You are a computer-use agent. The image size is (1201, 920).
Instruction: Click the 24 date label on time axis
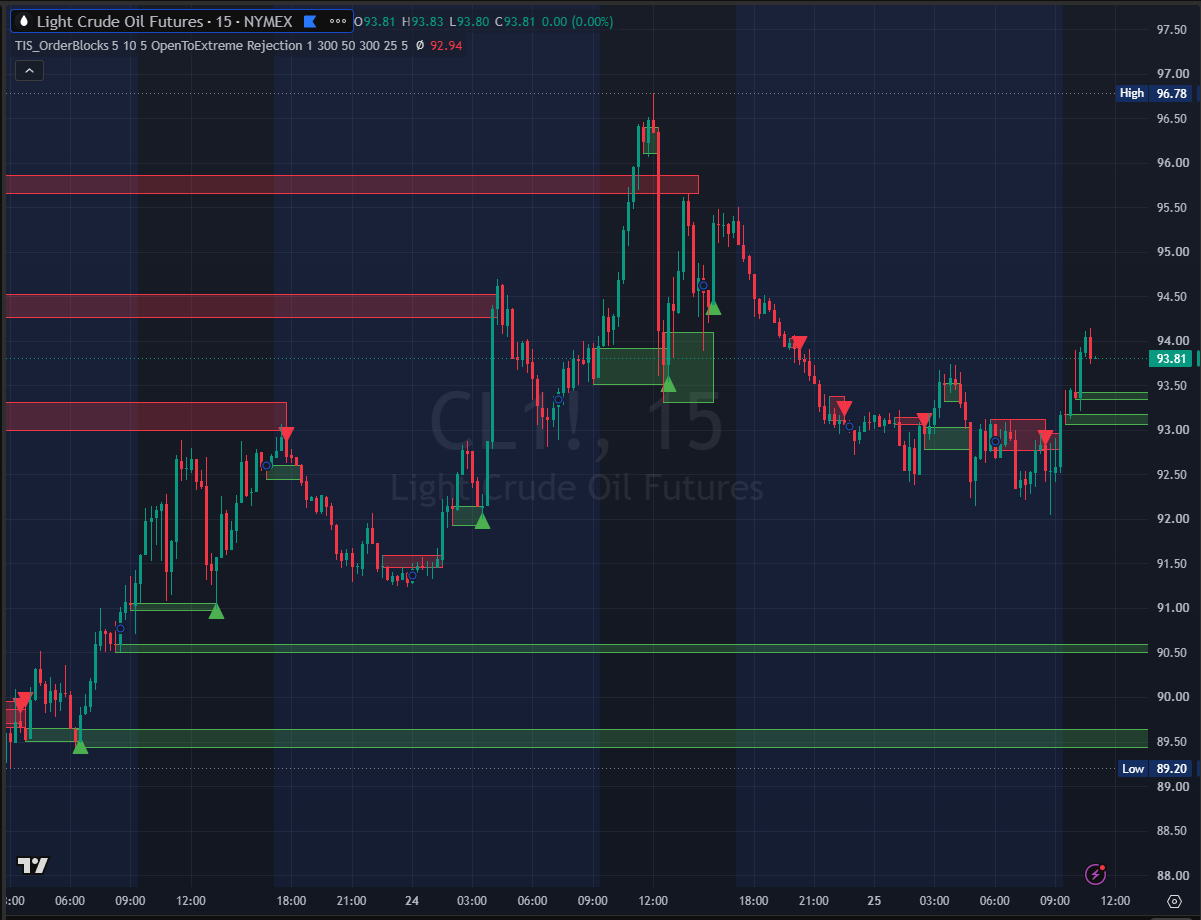[x=412, y=900]
